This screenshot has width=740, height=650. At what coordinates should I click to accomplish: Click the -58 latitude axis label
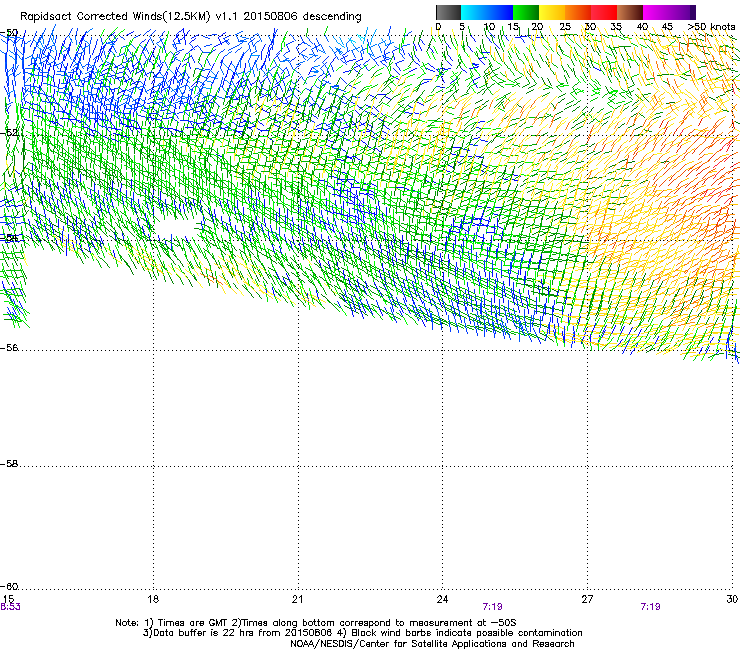(x=9, y=464)
